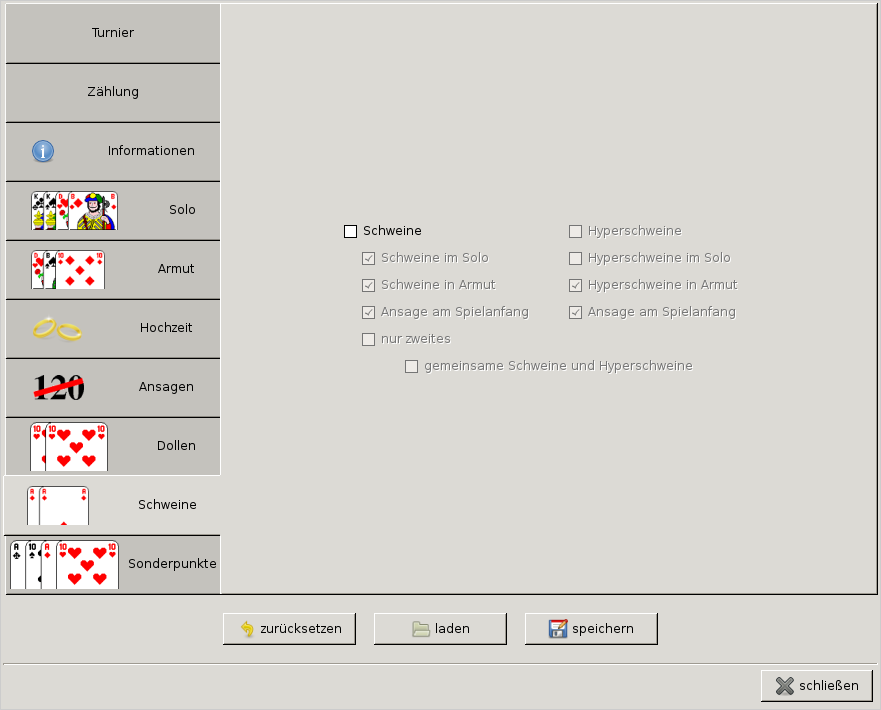Enable the Schweine checkbox
Screen dimensions: 881x710
pyautogui.click(x=351, y=231)
